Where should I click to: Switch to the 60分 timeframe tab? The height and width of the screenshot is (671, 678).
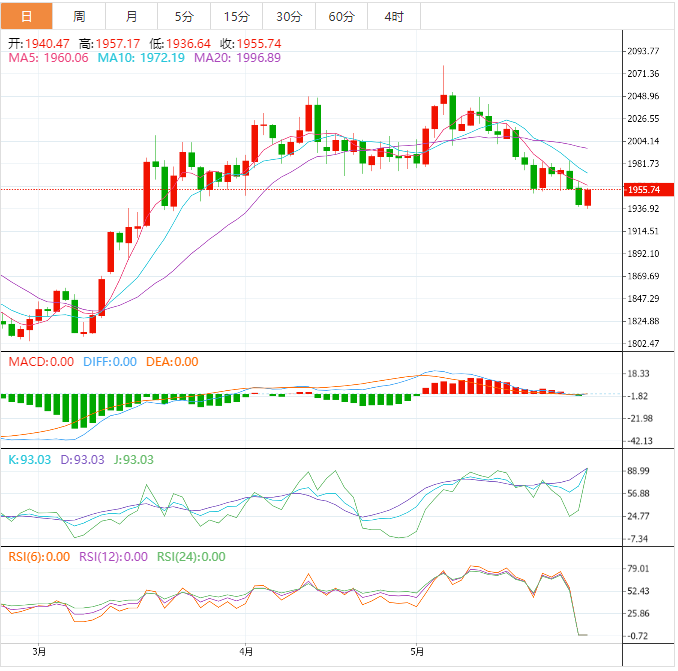click(x=342, y=17)
